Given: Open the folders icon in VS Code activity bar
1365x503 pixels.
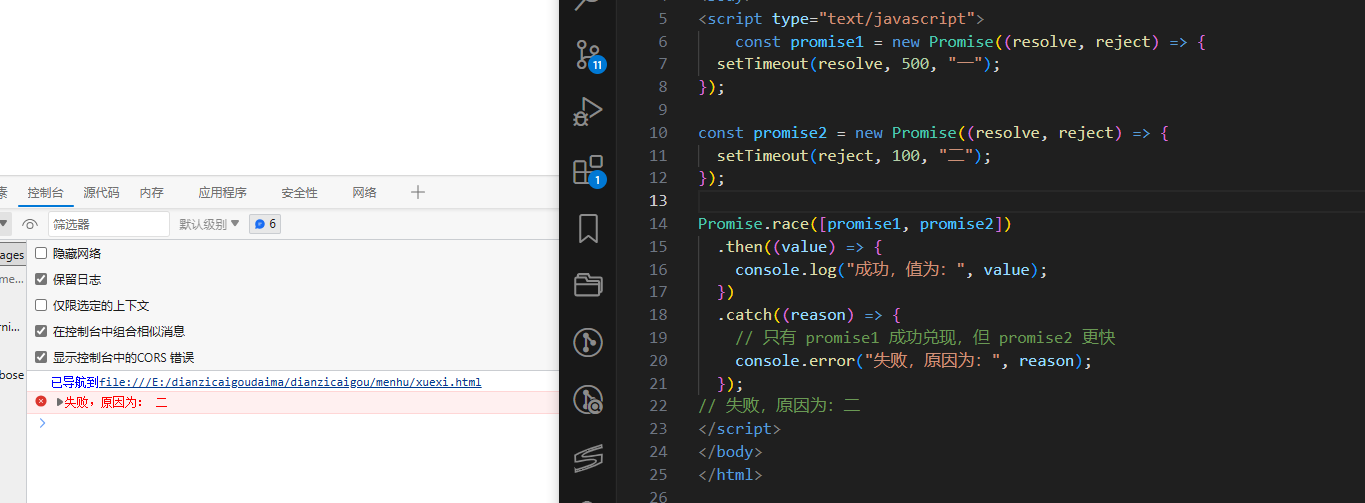Looking at the screenshot, I should [588, 286].
